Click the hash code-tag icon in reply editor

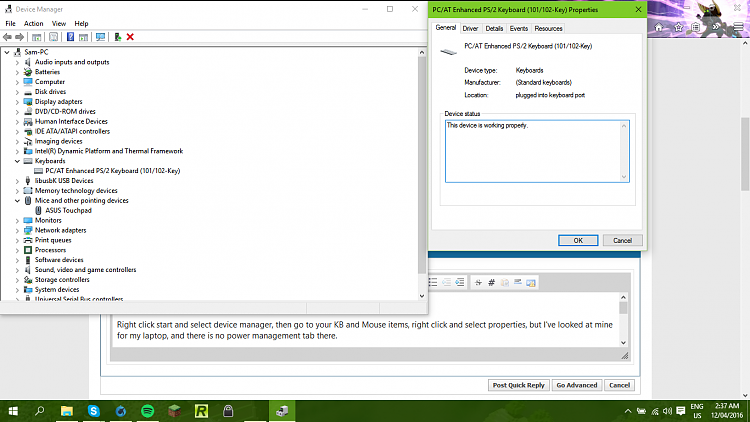pyautogui.click(x=491, y=283)
